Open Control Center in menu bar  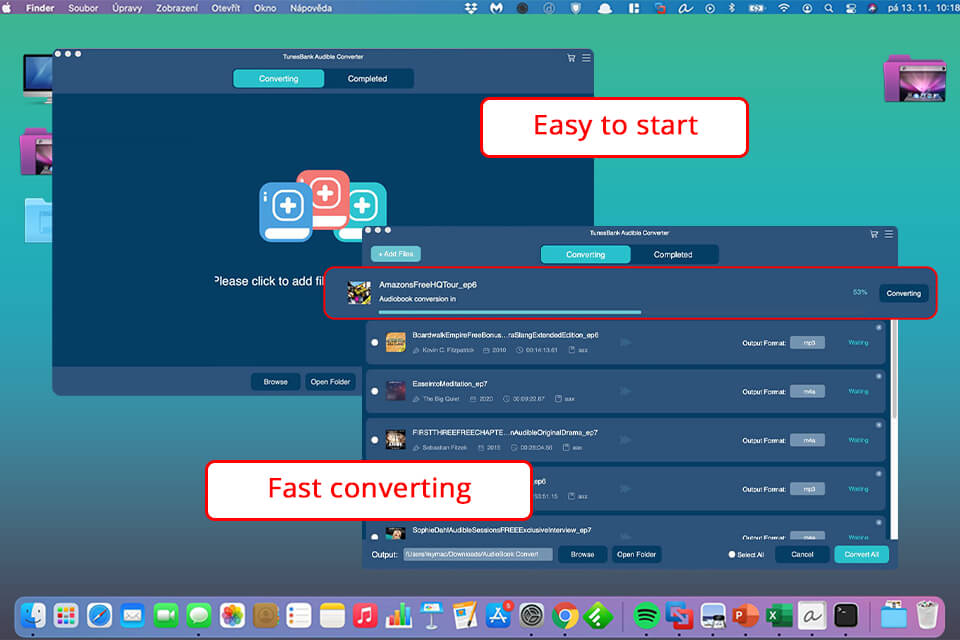850,8
